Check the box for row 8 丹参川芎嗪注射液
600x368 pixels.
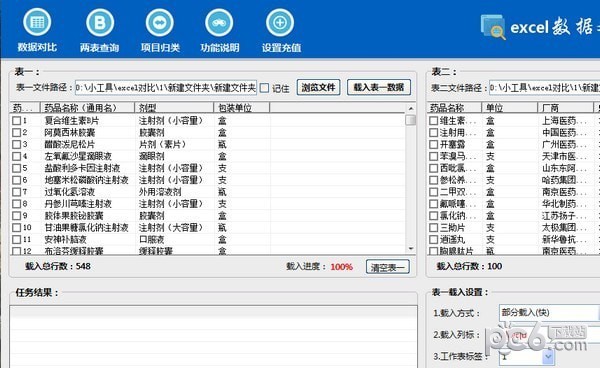pos(16,204)
